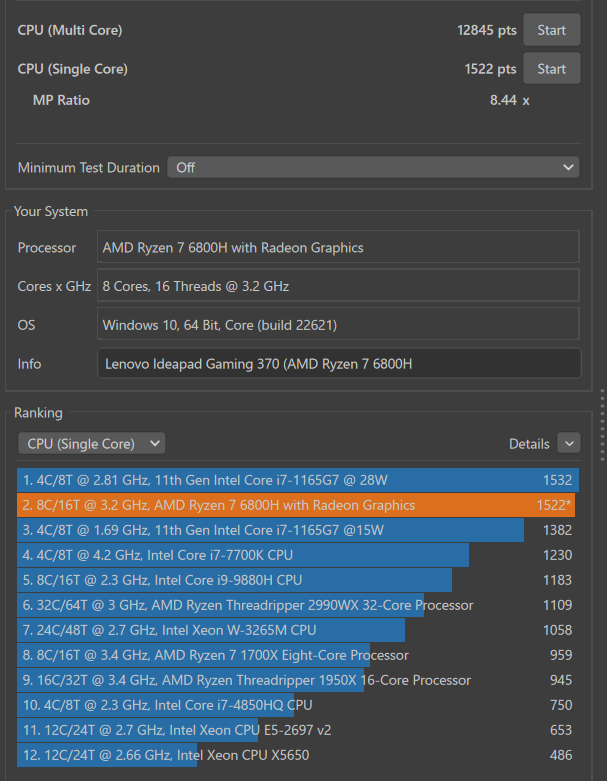
Task: Select the Intel Core i7-1165G7 28W ranking entry
Action: 296,480
